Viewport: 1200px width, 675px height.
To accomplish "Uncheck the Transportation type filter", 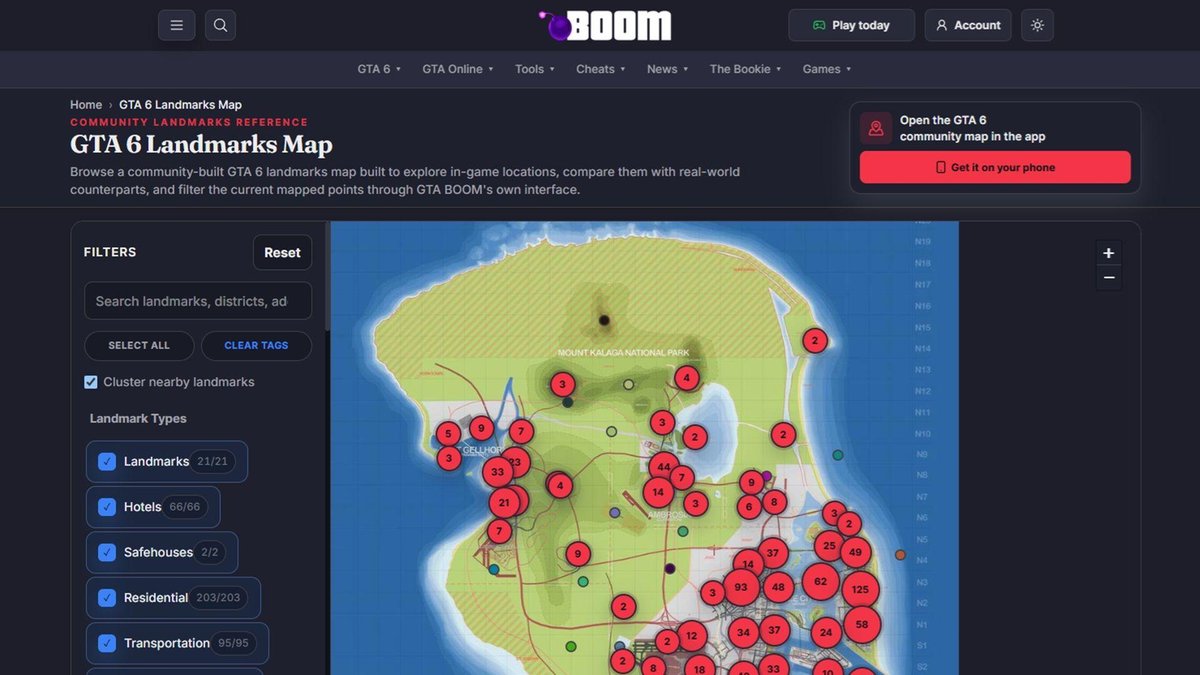I will pos(107,643).
